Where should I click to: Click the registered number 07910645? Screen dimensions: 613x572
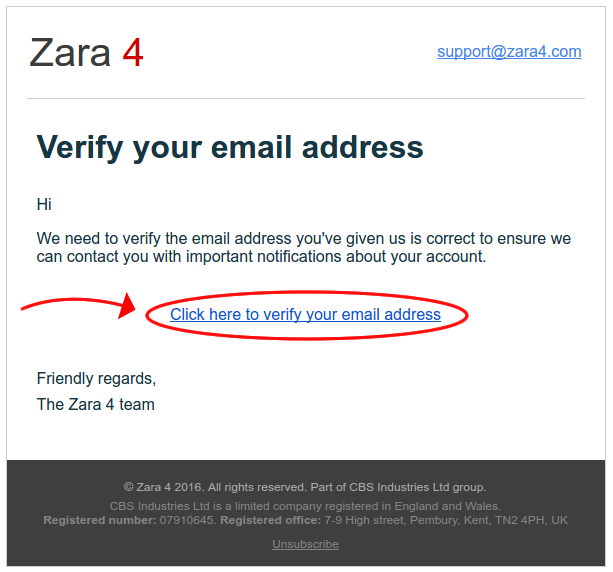187,520
